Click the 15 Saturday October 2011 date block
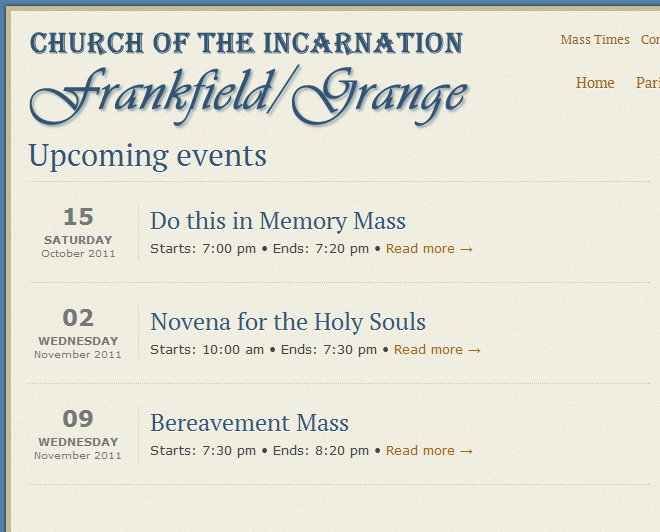 point(78,232)
